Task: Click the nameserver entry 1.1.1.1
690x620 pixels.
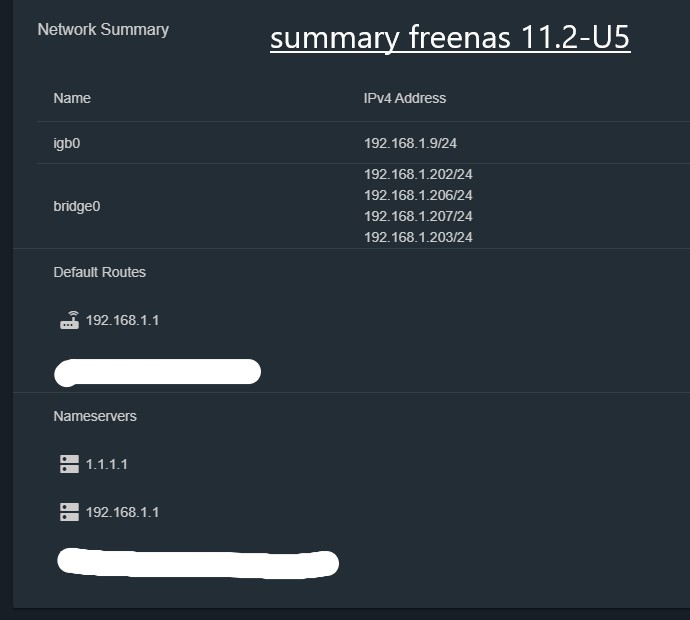Action: click(x=106, y=464)
